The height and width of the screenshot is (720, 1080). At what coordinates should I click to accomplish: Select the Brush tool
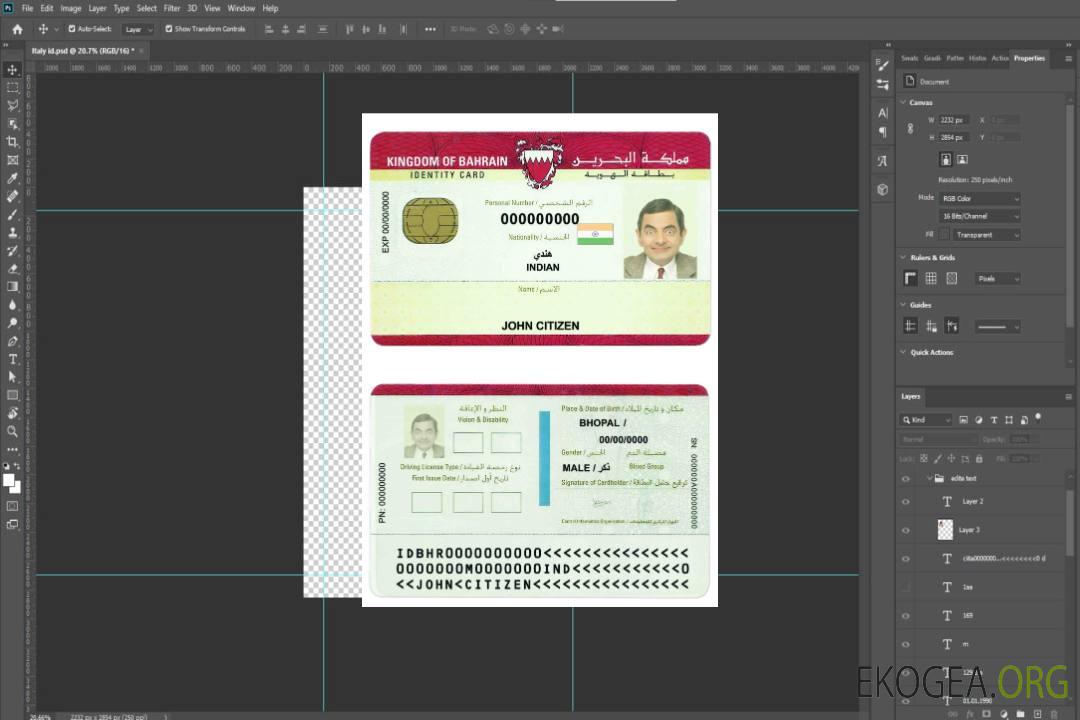click(x=12, y=214)
